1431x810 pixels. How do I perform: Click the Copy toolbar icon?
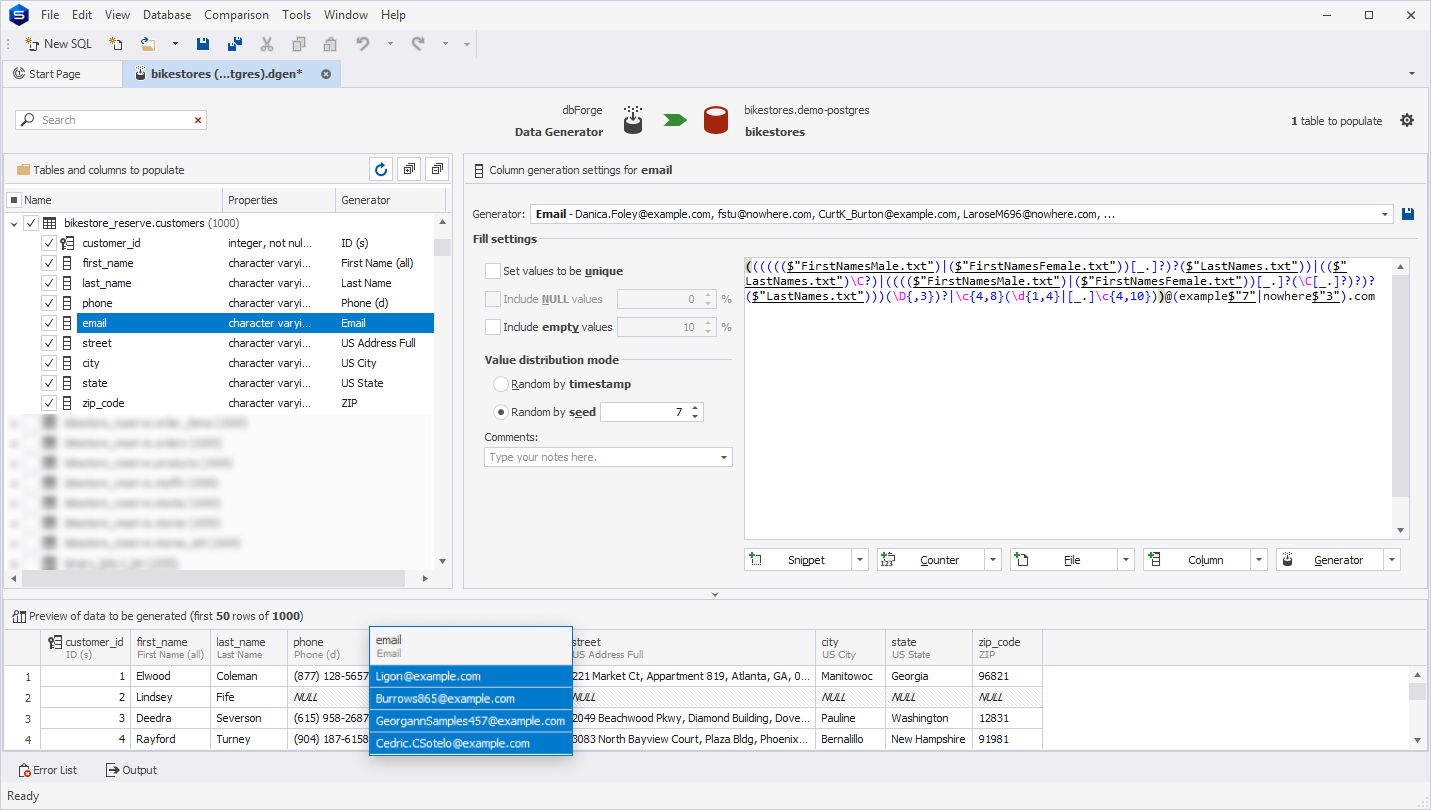pyautogui.click(x=298, y=44)
